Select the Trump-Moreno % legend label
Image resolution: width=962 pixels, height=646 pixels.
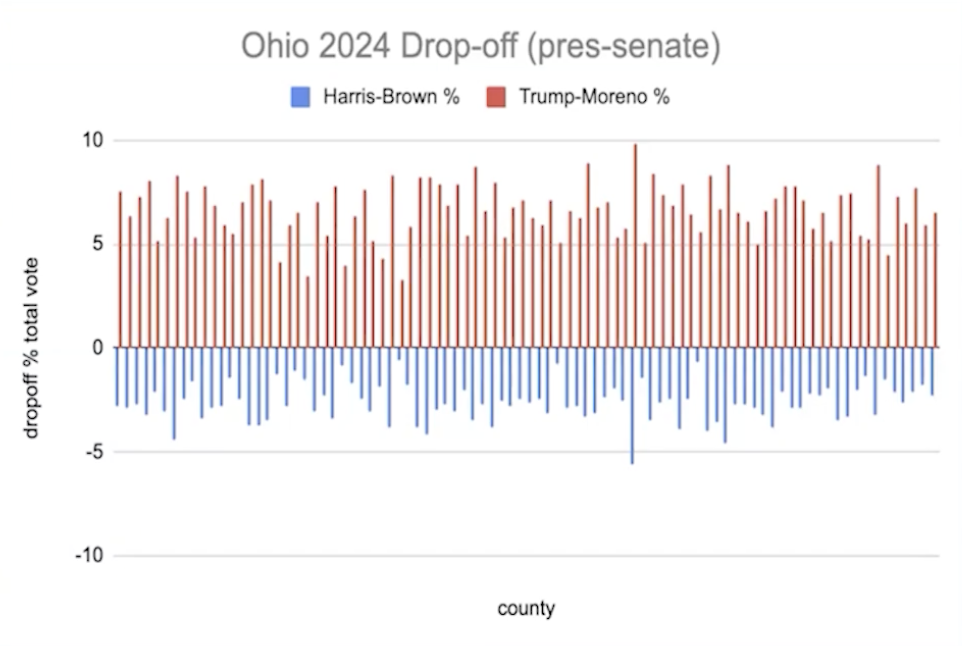(x=595, y=97)
